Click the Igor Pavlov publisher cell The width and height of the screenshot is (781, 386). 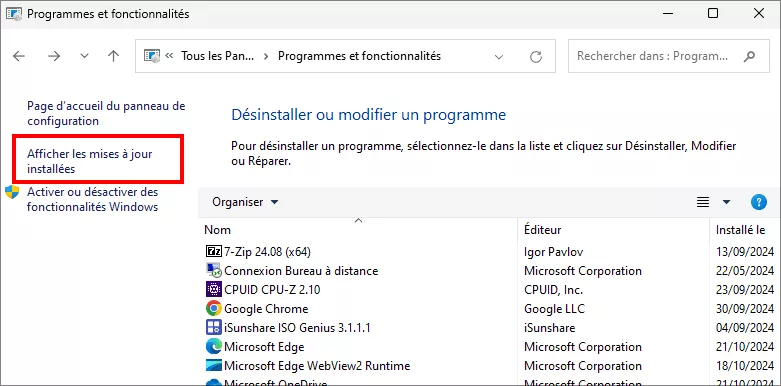point(553,252)
